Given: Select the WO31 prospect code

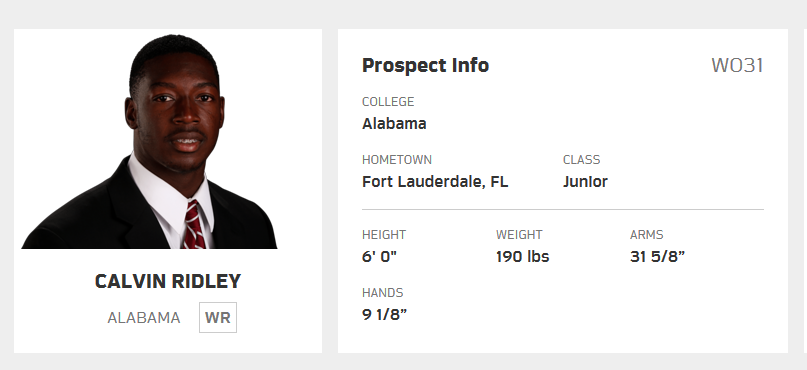Looking at the screenshot, I should [x=737, y=66].
